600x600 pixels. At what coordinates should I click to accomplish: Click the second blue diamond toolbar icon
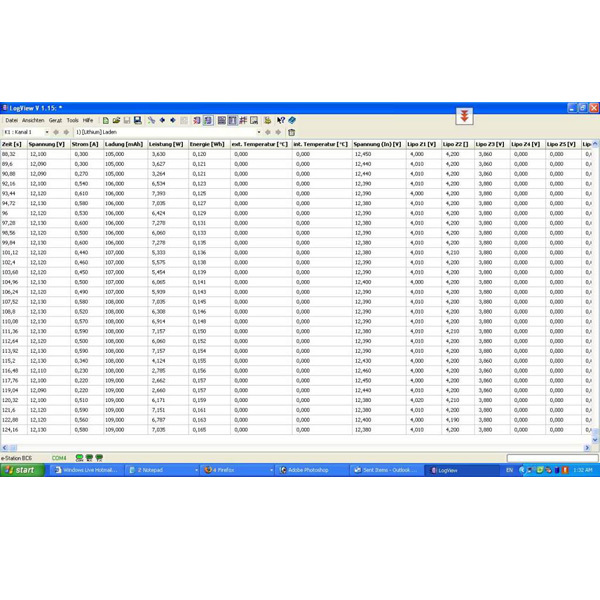(x=173, y=121)
